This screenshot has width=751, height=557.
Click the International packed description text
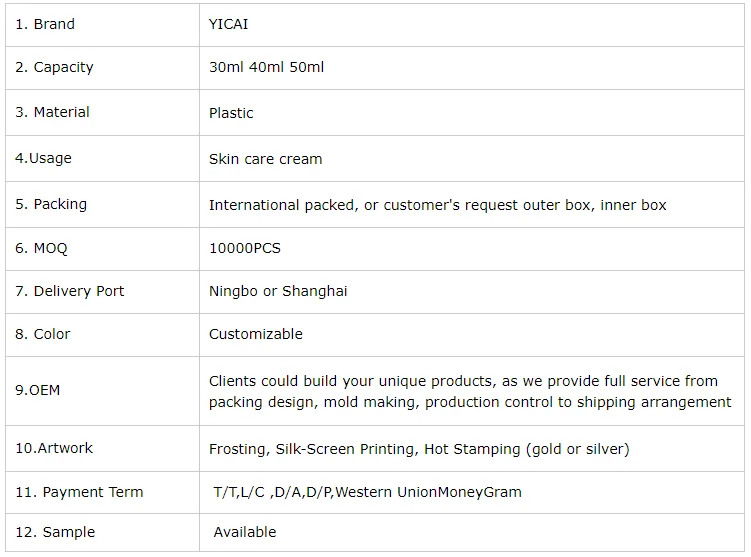(437, 205)
